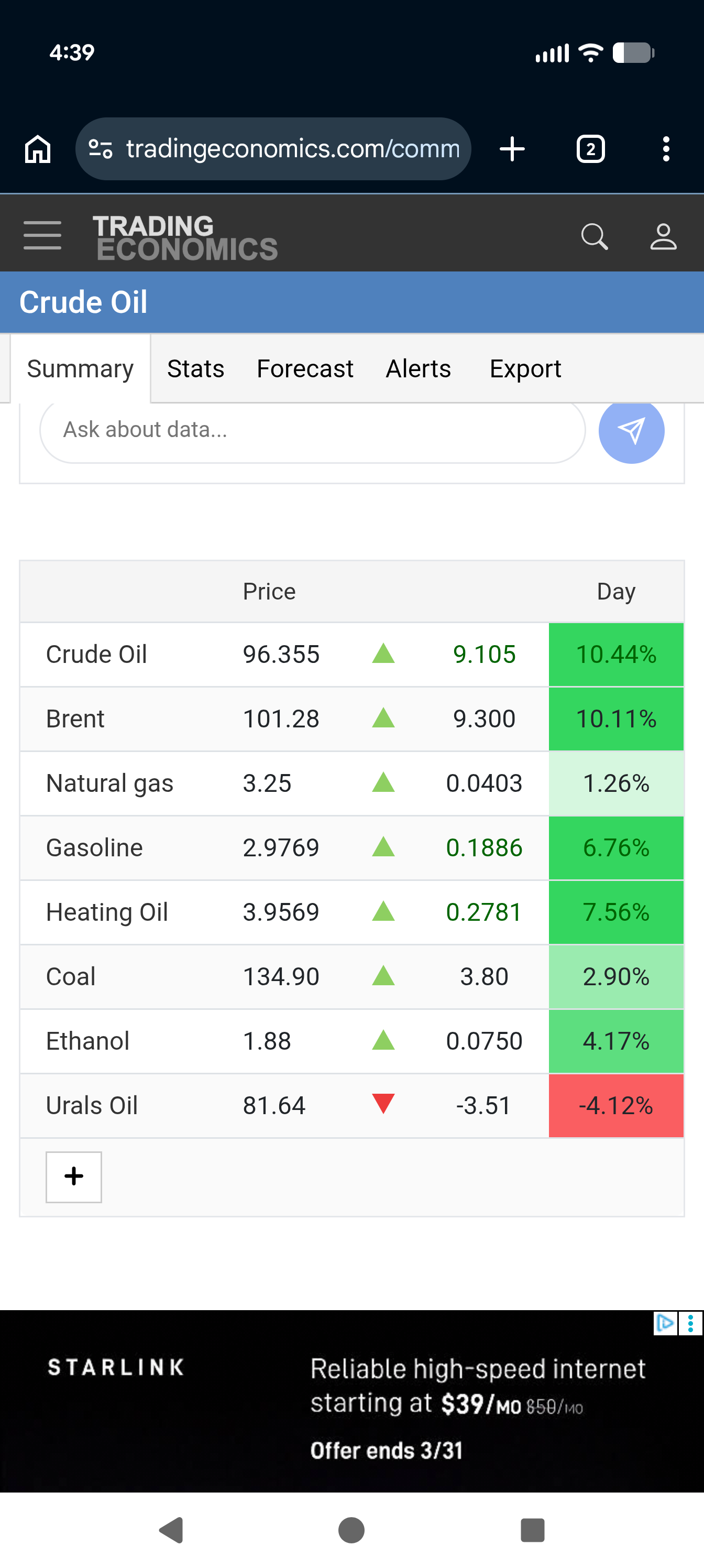
Task: Open the Export tab
Action: click(x=525, y=369)
